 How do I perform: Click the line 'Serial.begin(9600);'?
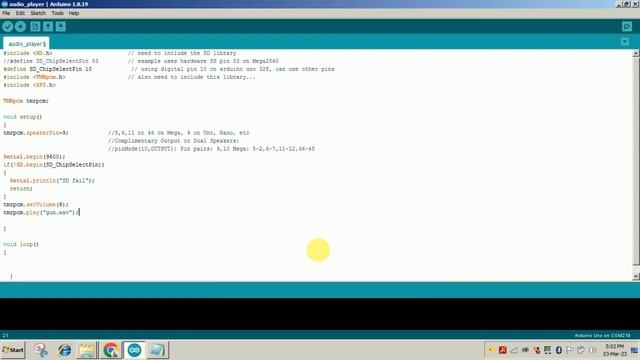pyautogui.click(x=34, y=157)
